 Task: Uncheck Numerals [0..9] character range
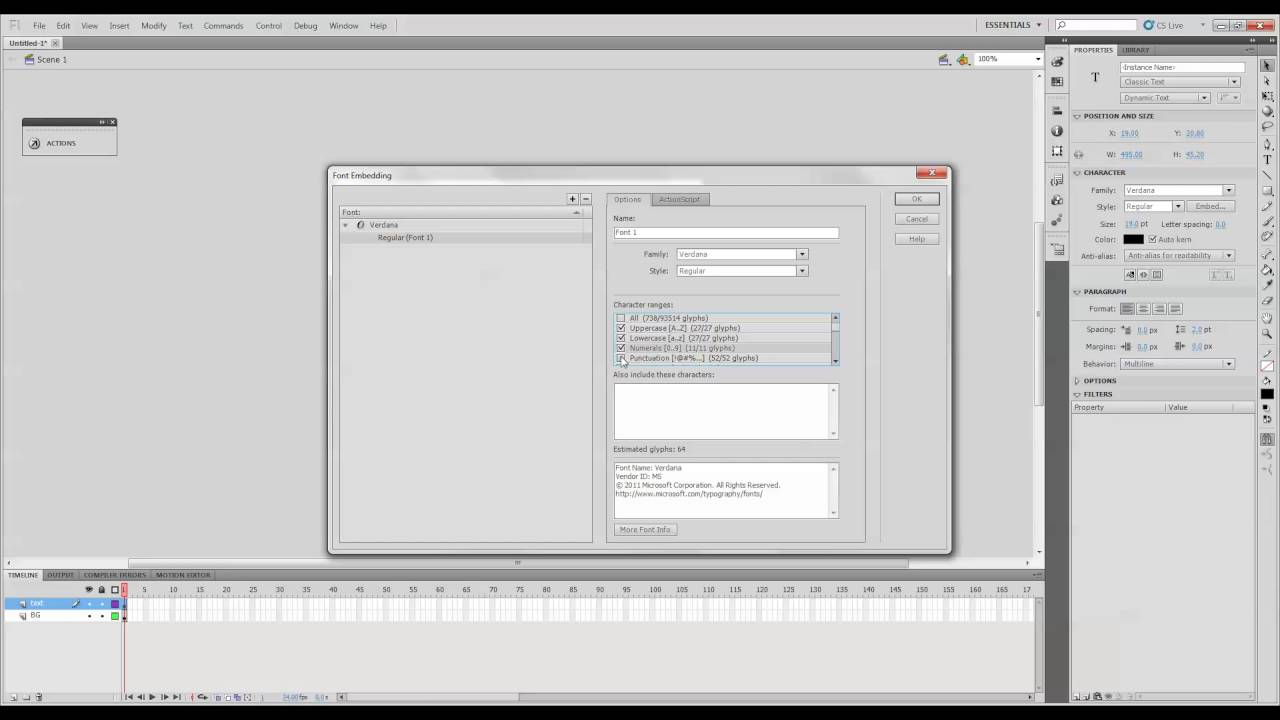[621, 348]
